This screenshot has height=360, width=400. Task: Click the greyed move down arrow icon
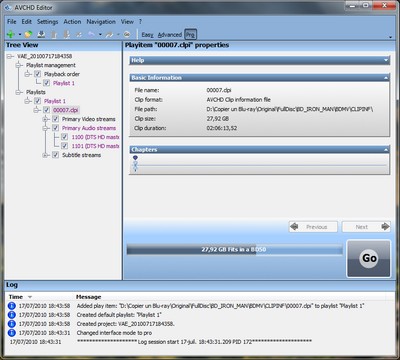[66, 34]
